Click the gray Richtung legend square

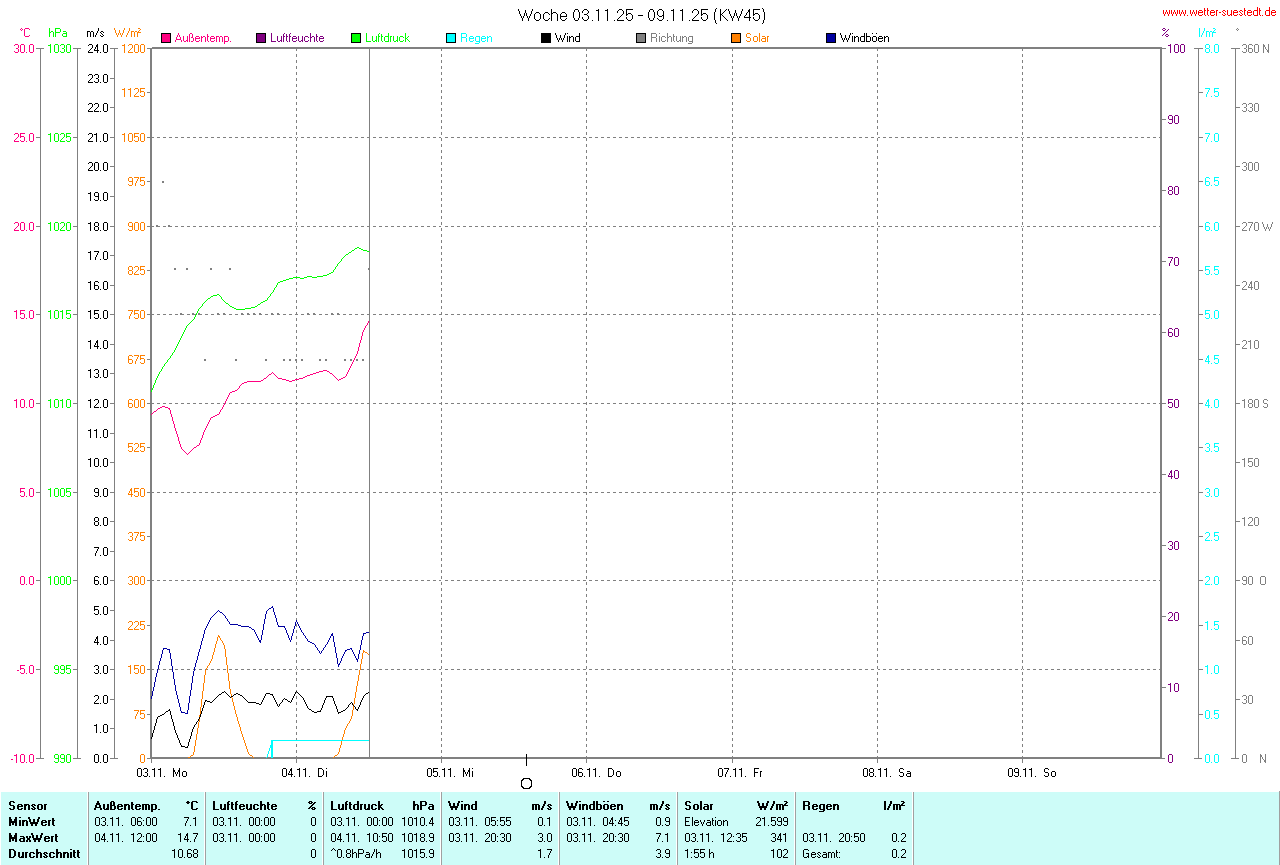click(641, 38)
